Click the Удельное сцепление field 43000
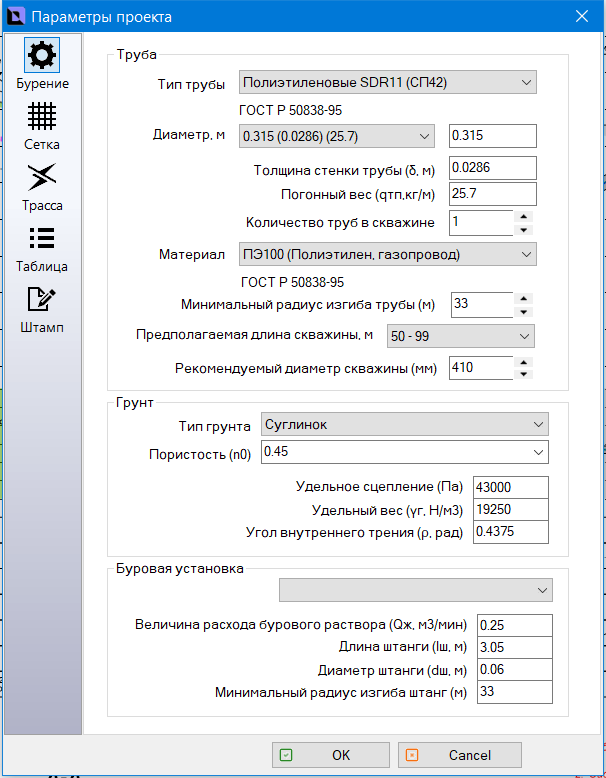The image size is (606, 778). point(511,487)
